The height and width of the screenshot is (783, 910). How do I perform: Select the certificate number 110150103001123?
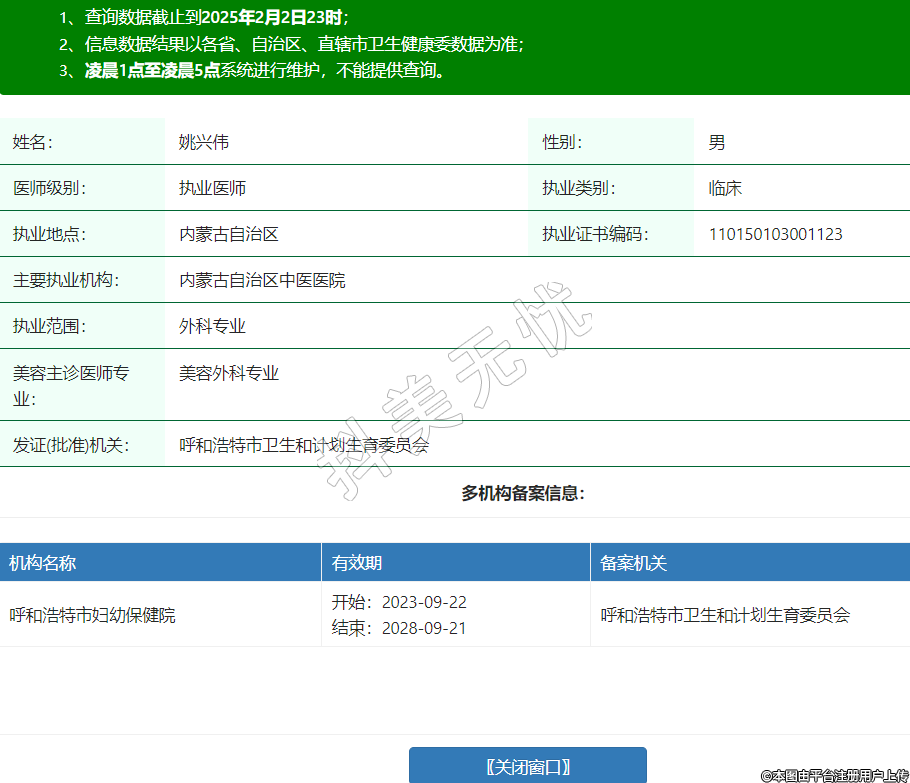[x=775, y=234]
